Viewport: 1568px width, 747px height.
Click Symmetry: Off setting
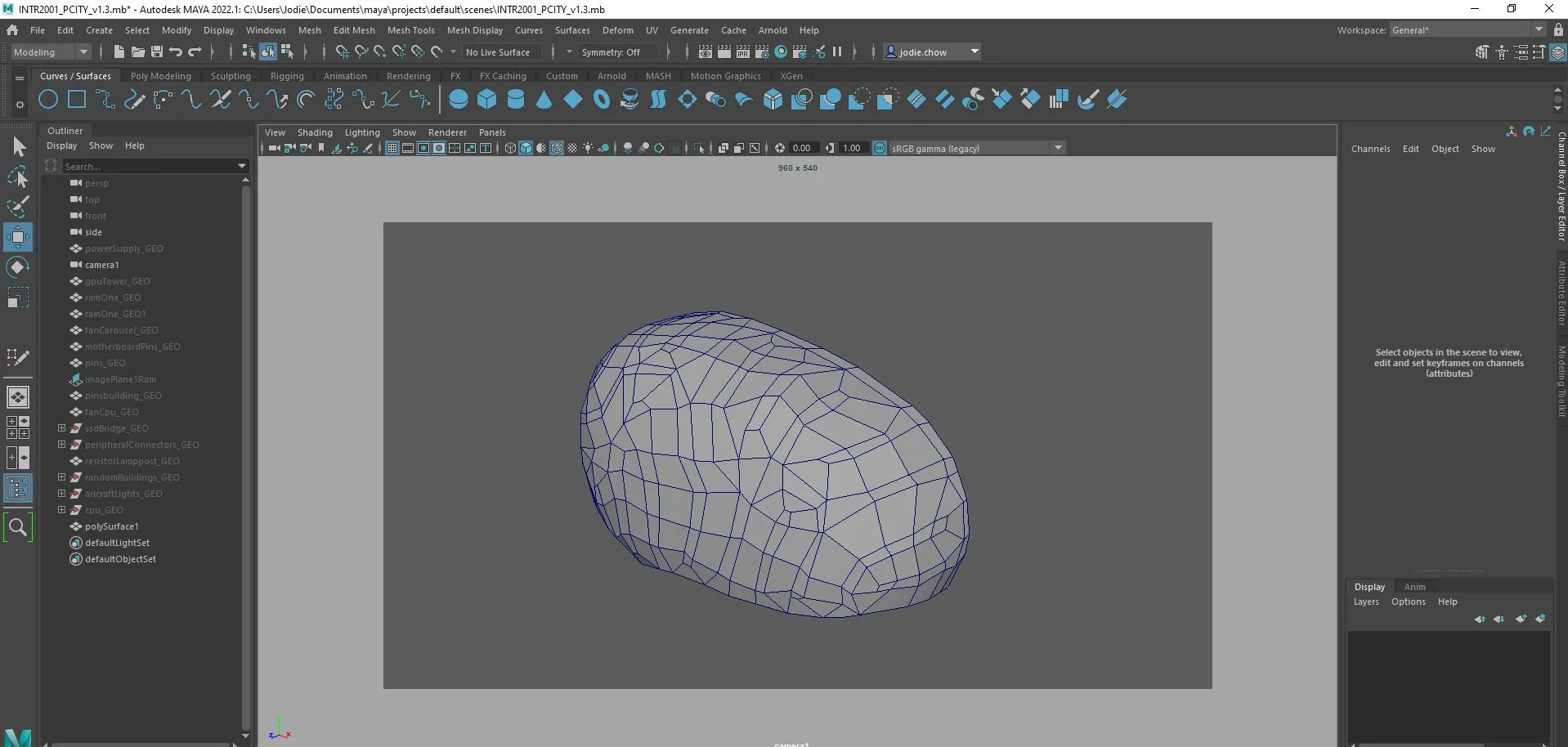click(617, 51)
